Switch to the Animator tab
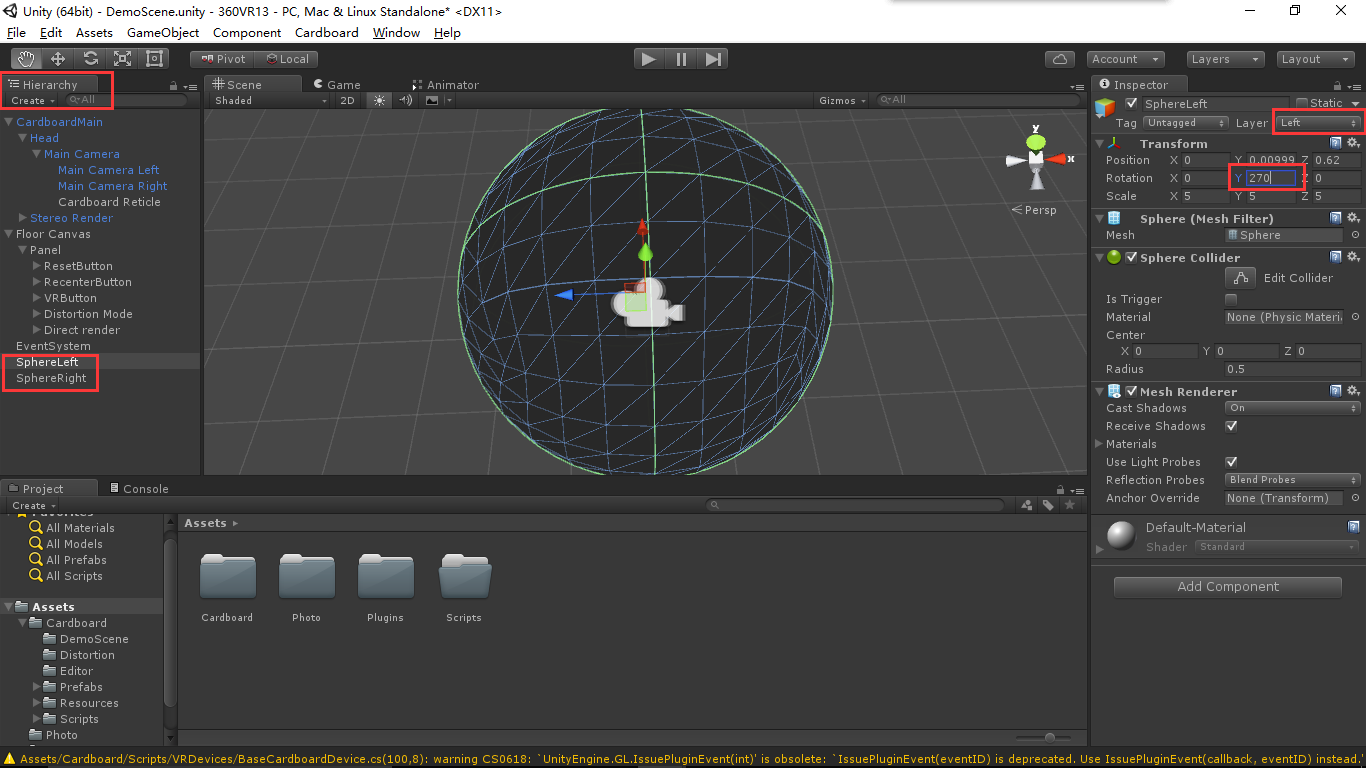This screenshot has width=1366, height=768. (x=446, y=85)
